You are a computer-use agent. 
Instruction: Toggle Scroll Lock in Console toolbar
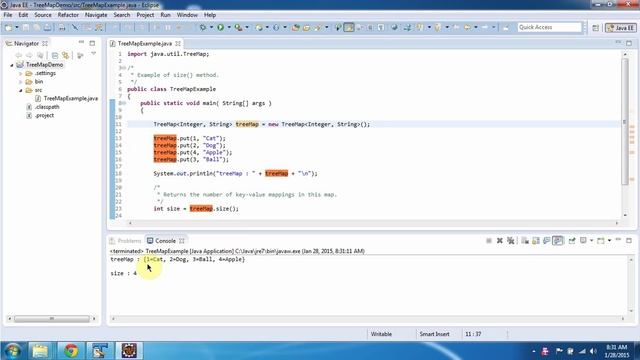coord(536,241)
